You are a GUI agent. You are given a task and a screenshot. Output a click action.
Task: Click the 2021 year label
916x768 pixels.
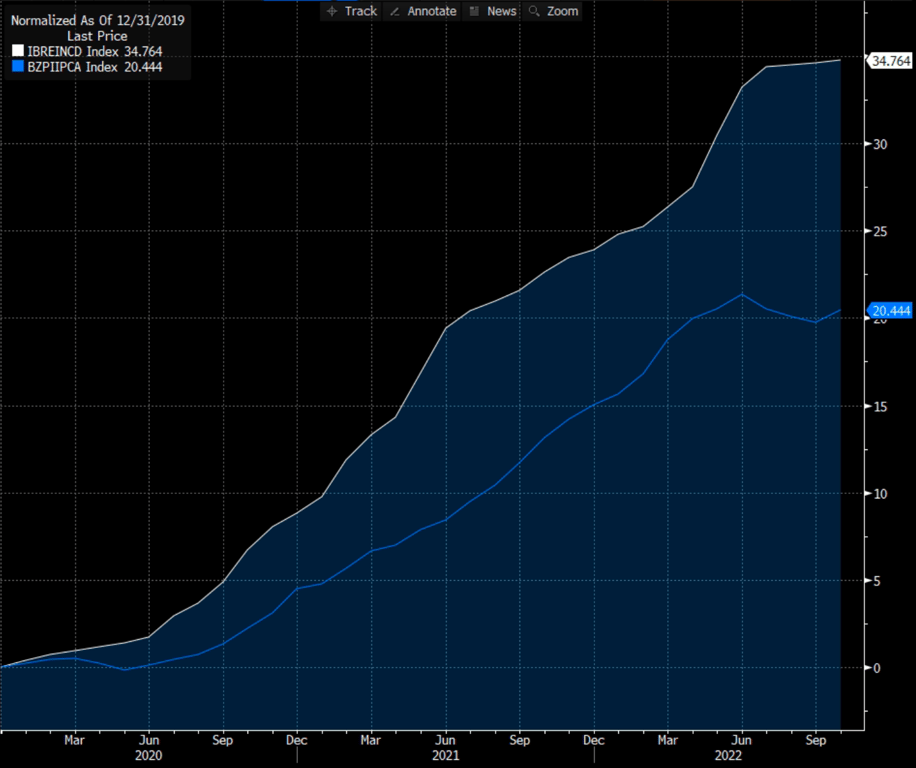click(x=446, y=756)
